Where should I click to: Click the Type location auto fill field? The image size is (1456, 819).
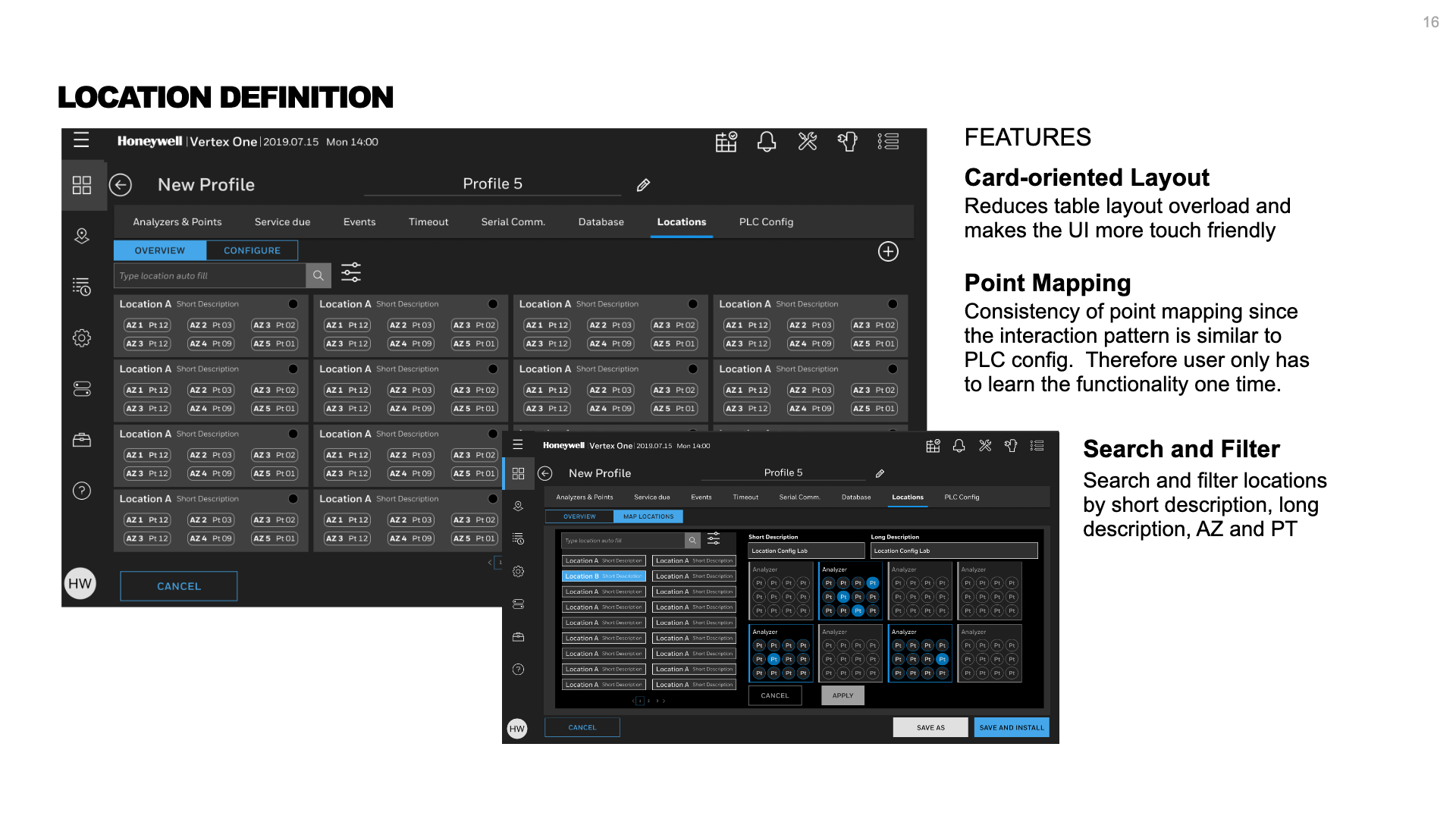click(210, 276)
